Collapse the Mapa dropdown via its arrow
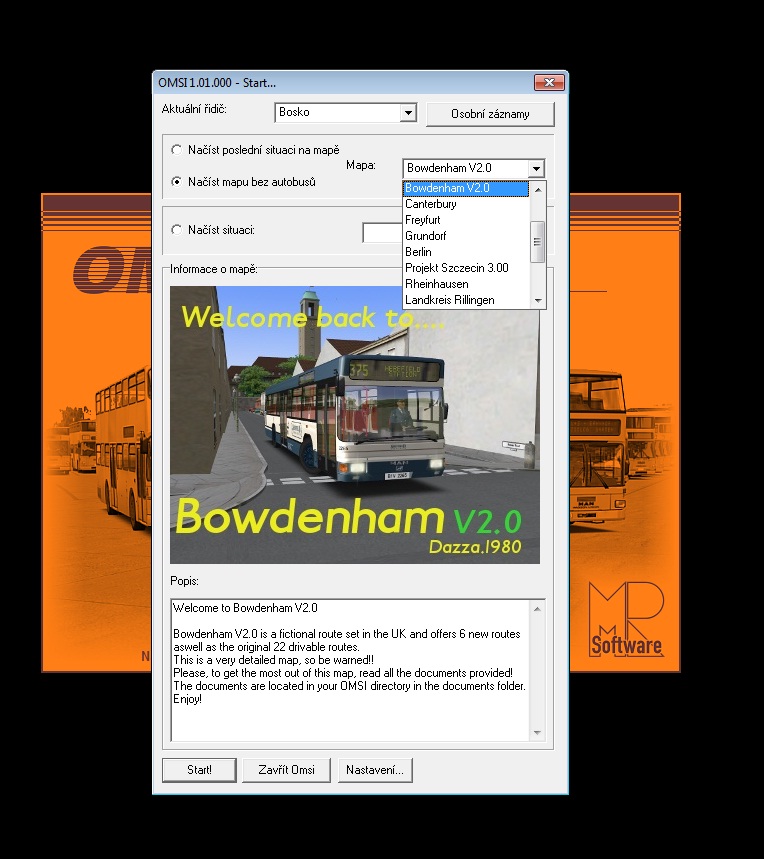 [536, 169]
